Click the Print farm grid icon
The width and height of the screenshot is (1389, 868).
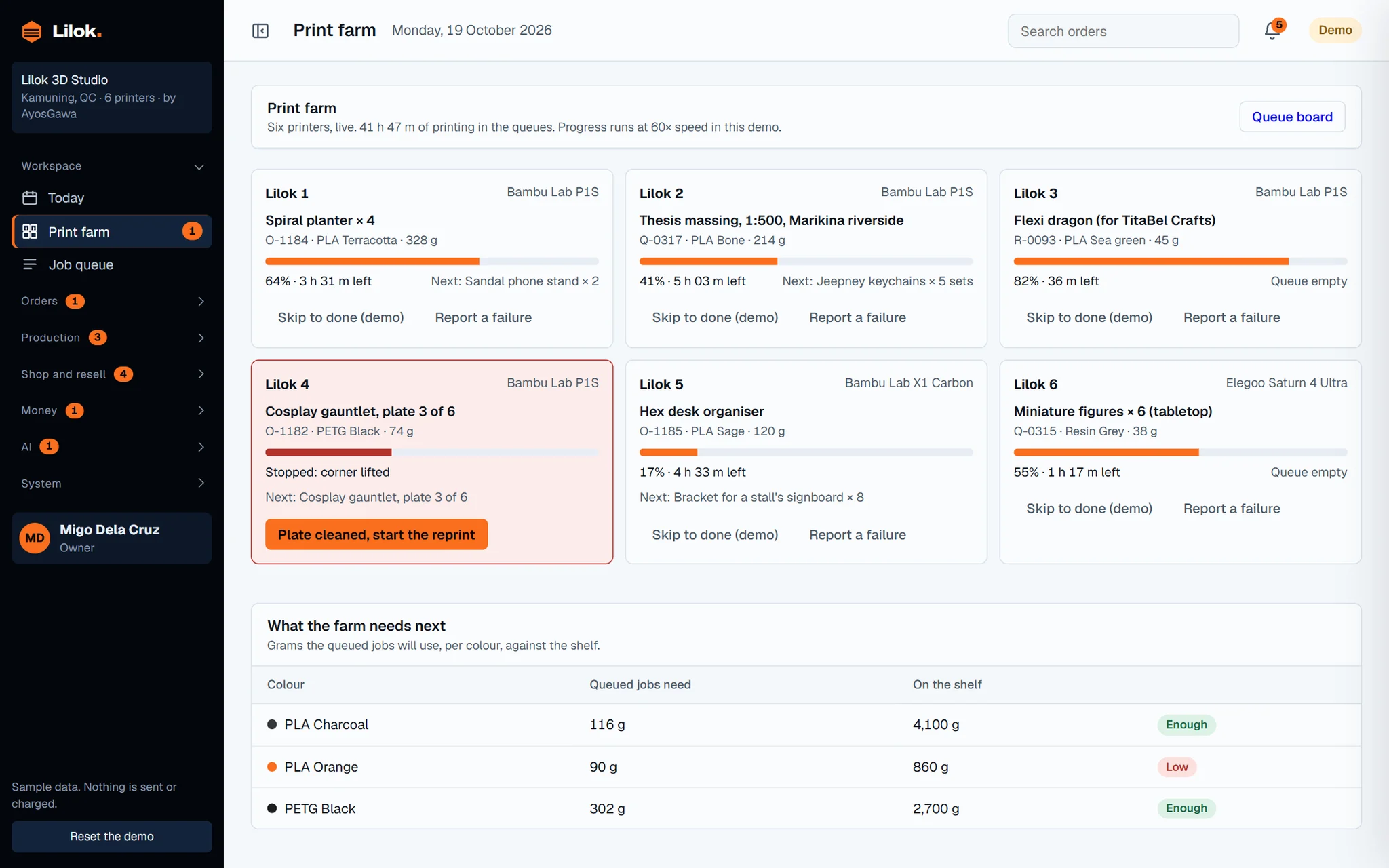30,232
